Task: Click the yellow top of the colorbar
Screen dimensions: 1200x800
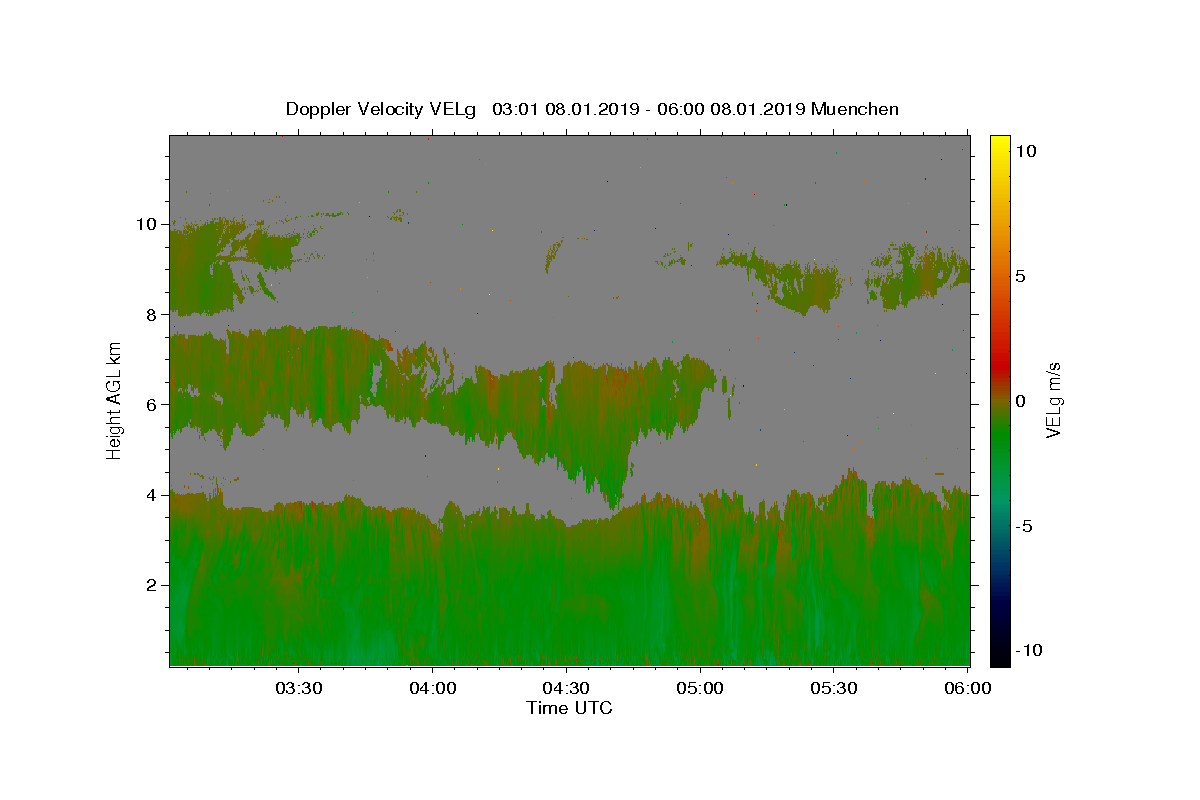Action: coord(1000,145)
